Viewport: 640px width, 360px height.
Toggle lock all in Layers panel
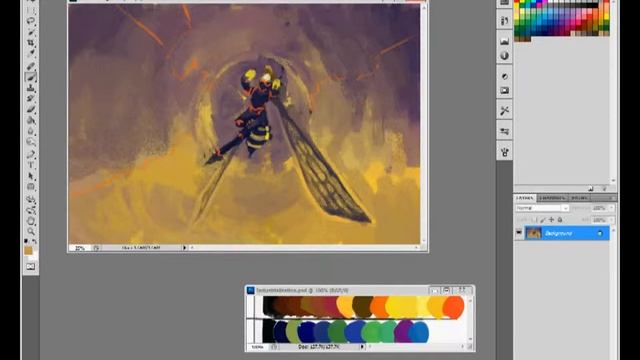point(560,220)
